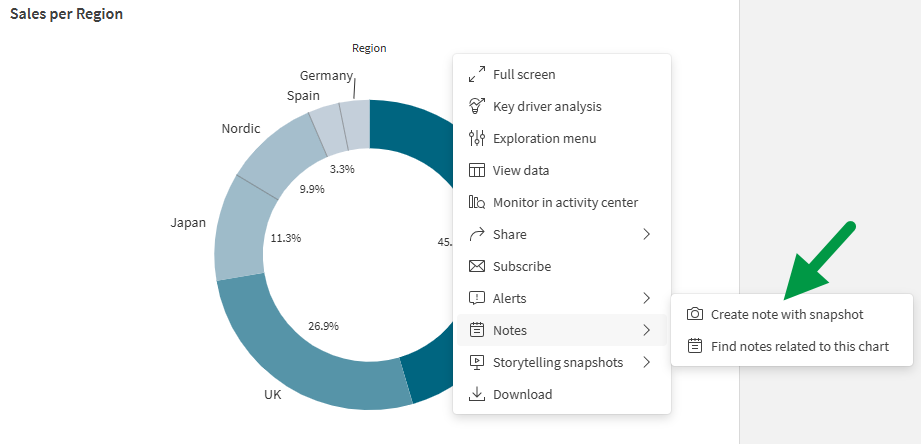Expand the Share submenu arrow

(647, 234)
